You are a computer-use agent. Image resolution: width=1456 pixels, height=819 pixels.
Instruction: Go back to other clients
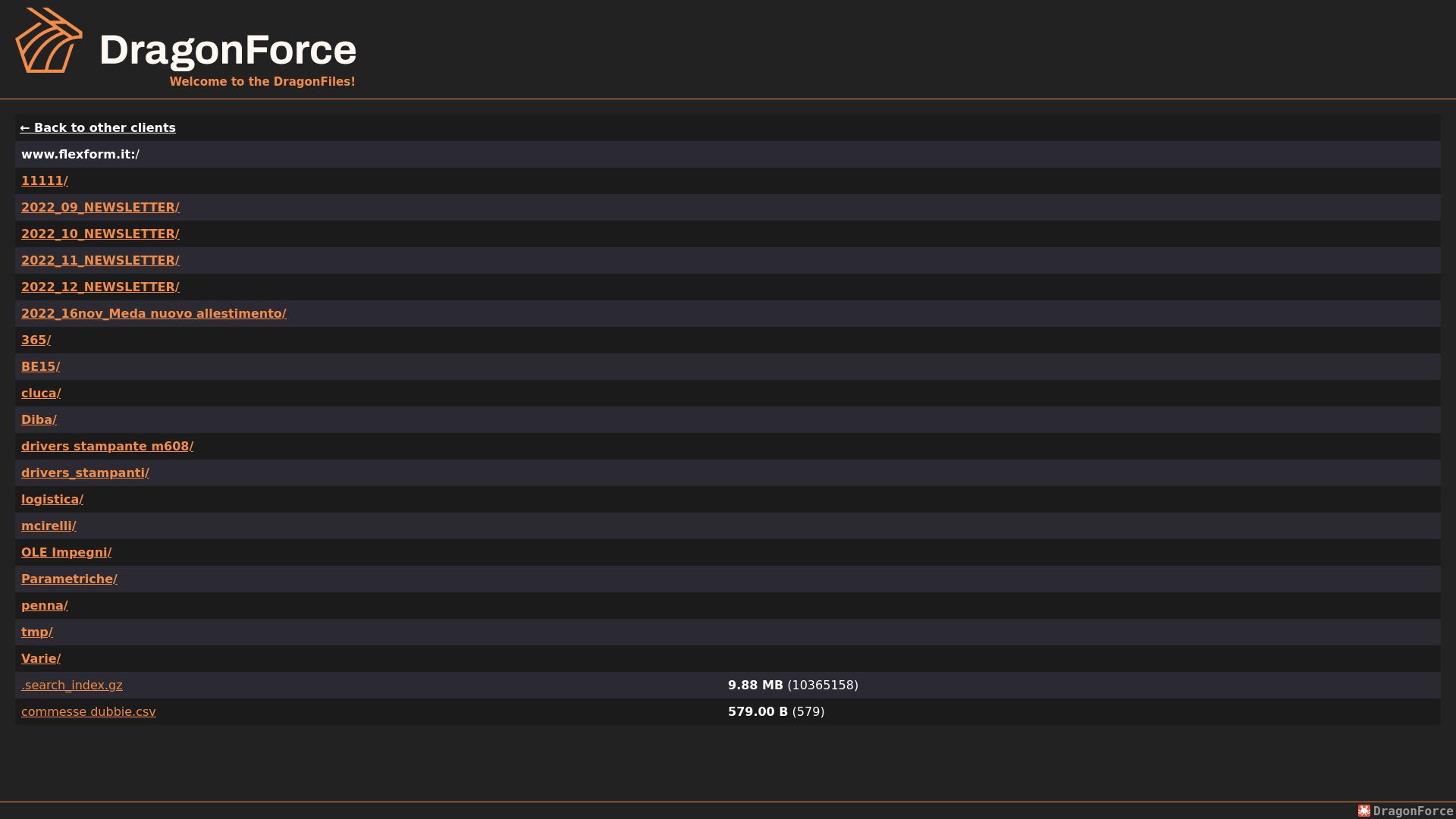point(98,127)
